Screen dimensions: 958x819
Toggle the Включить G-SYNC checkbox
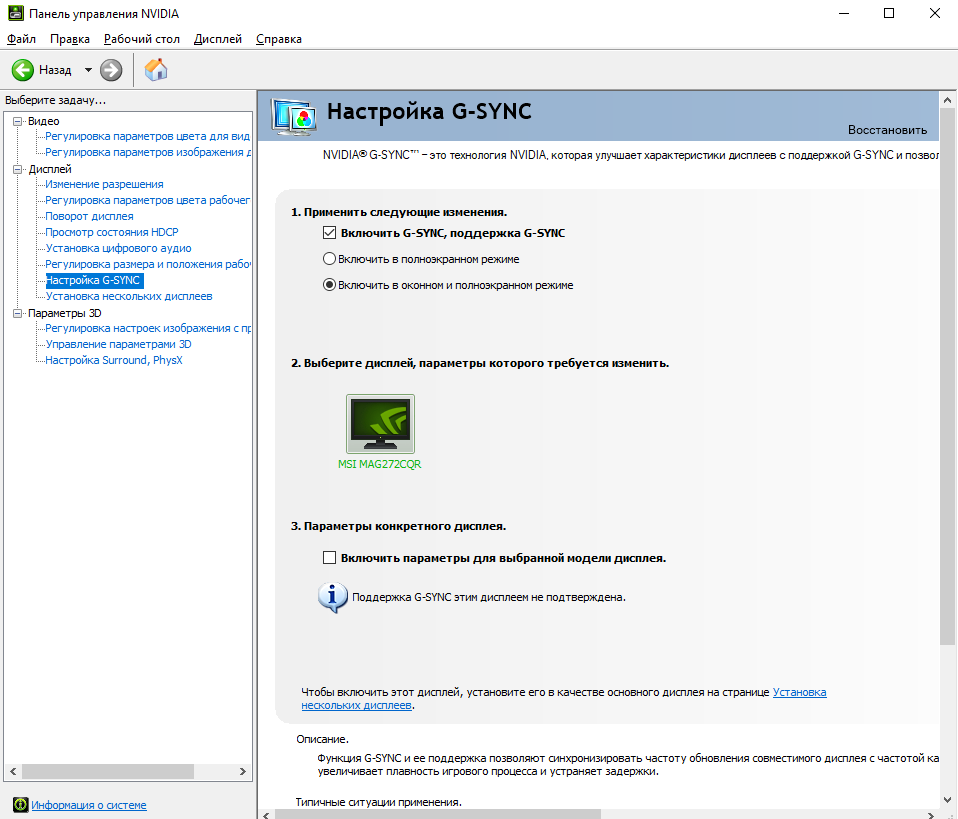tap(329, 233)
